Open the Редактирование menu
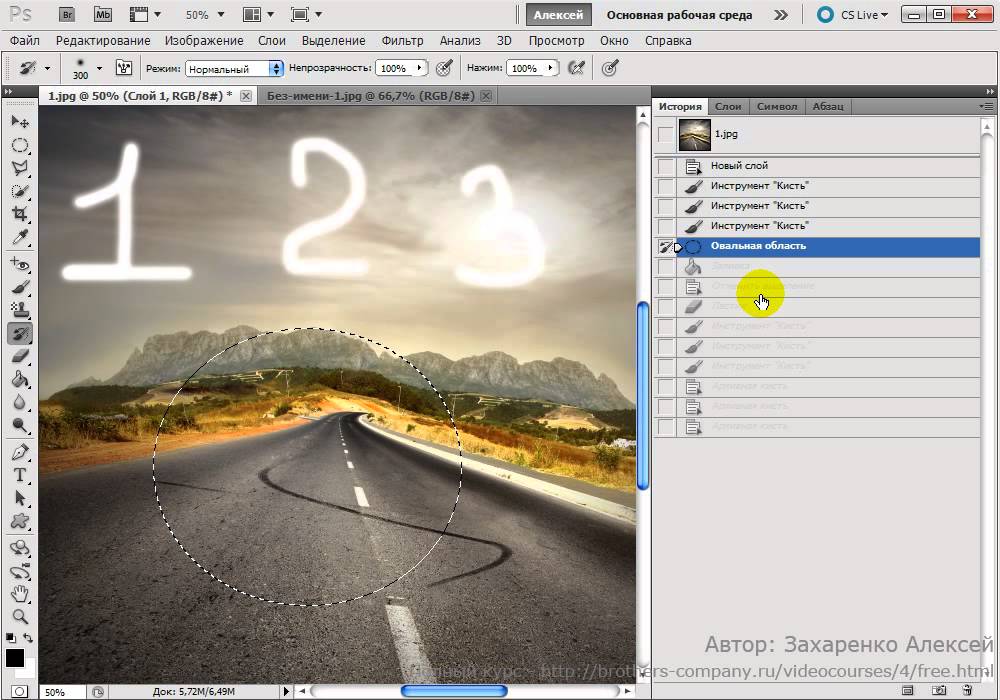The width and height of the screenshot is (1000, 700). tap(103, 41)
